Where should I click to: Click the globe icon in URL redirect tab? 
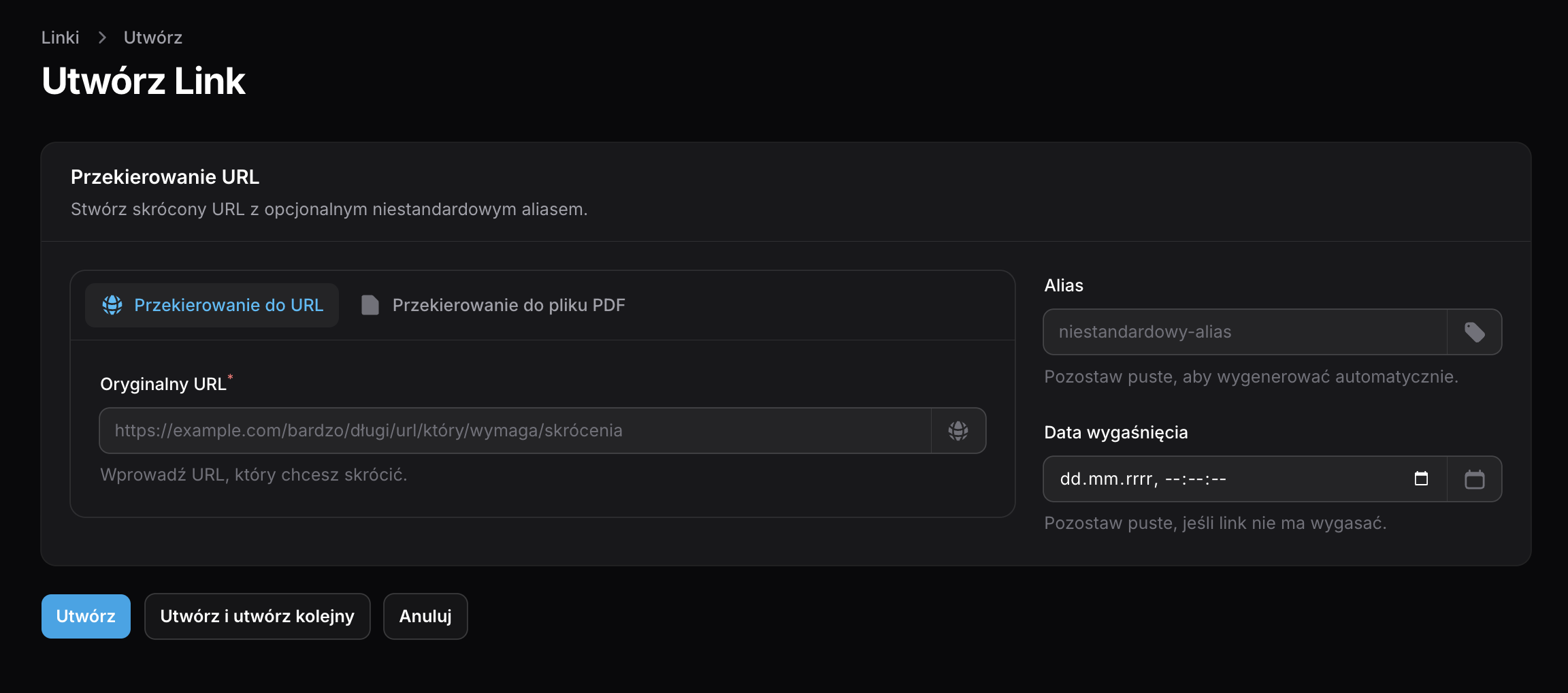[x=112, y=305]
